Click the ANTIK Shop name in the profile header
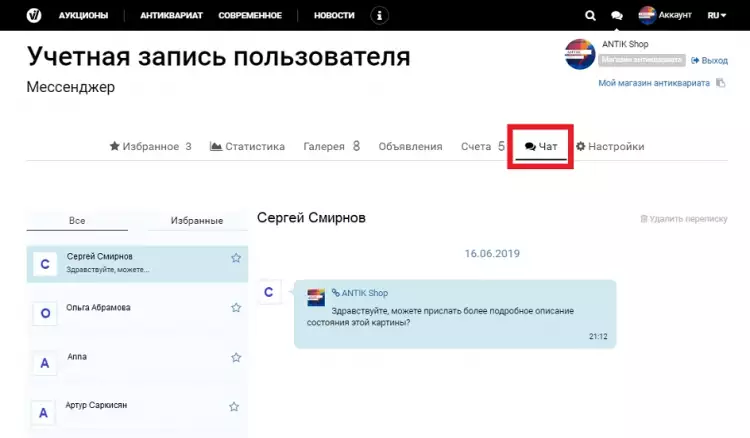The image size is (750, 438). (625, 44)
